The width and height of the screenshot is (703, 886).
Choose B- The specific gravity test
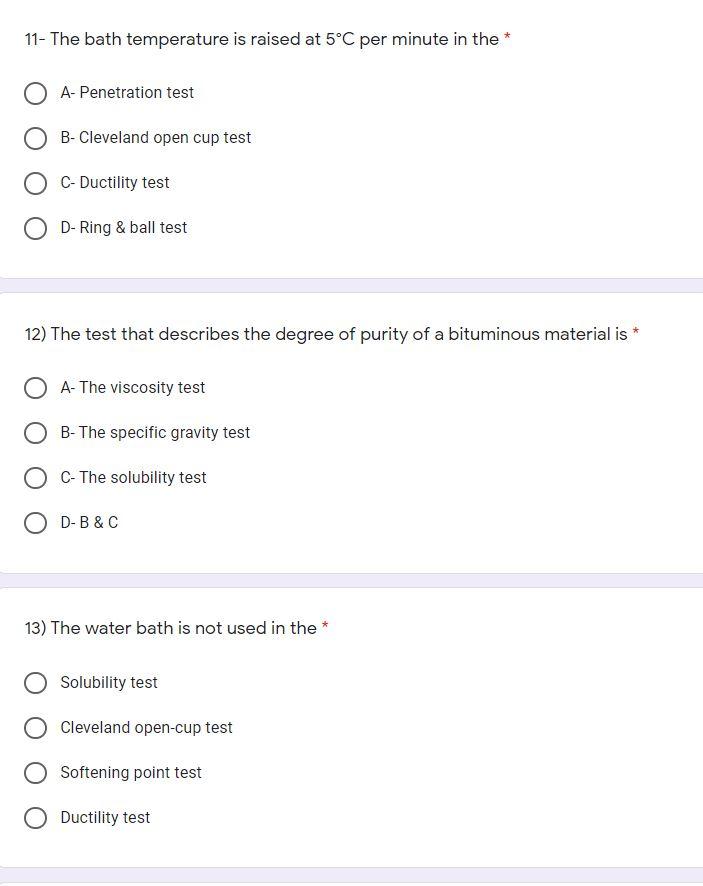tap(35, 433)
